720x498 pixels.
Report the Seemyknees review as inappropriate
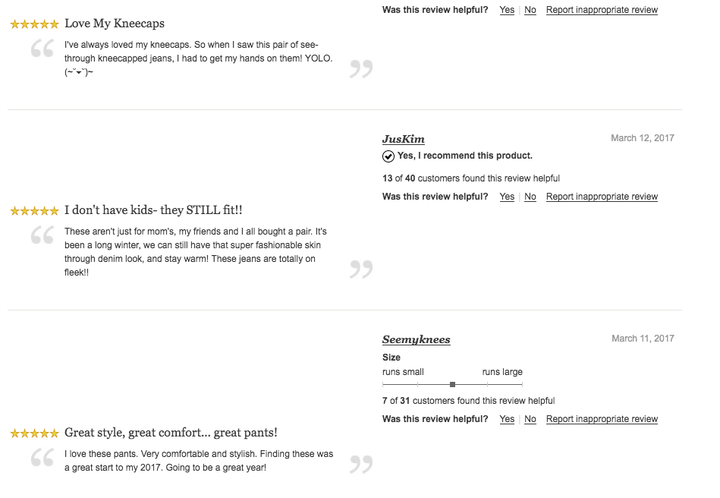click(x=602, y=419)
